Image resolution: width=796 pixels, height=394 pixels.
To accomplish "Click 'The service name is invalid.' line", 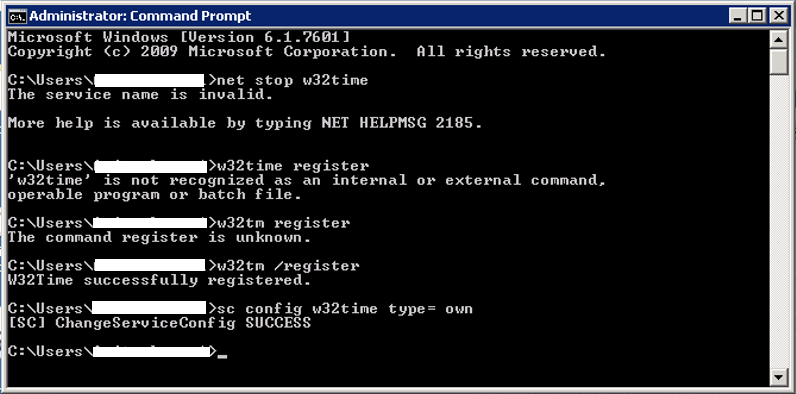I will click(141, 94).
